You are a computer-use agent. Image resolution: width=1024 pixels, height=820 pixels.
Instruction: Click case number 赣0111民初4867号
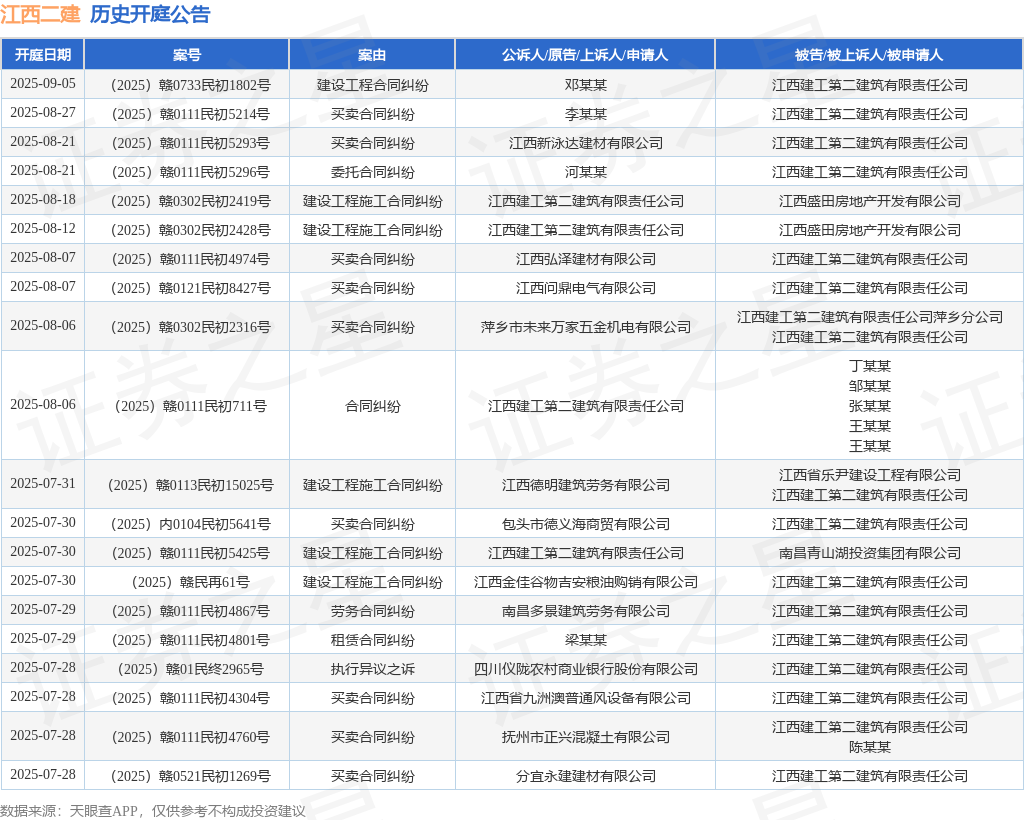[191, 611]
